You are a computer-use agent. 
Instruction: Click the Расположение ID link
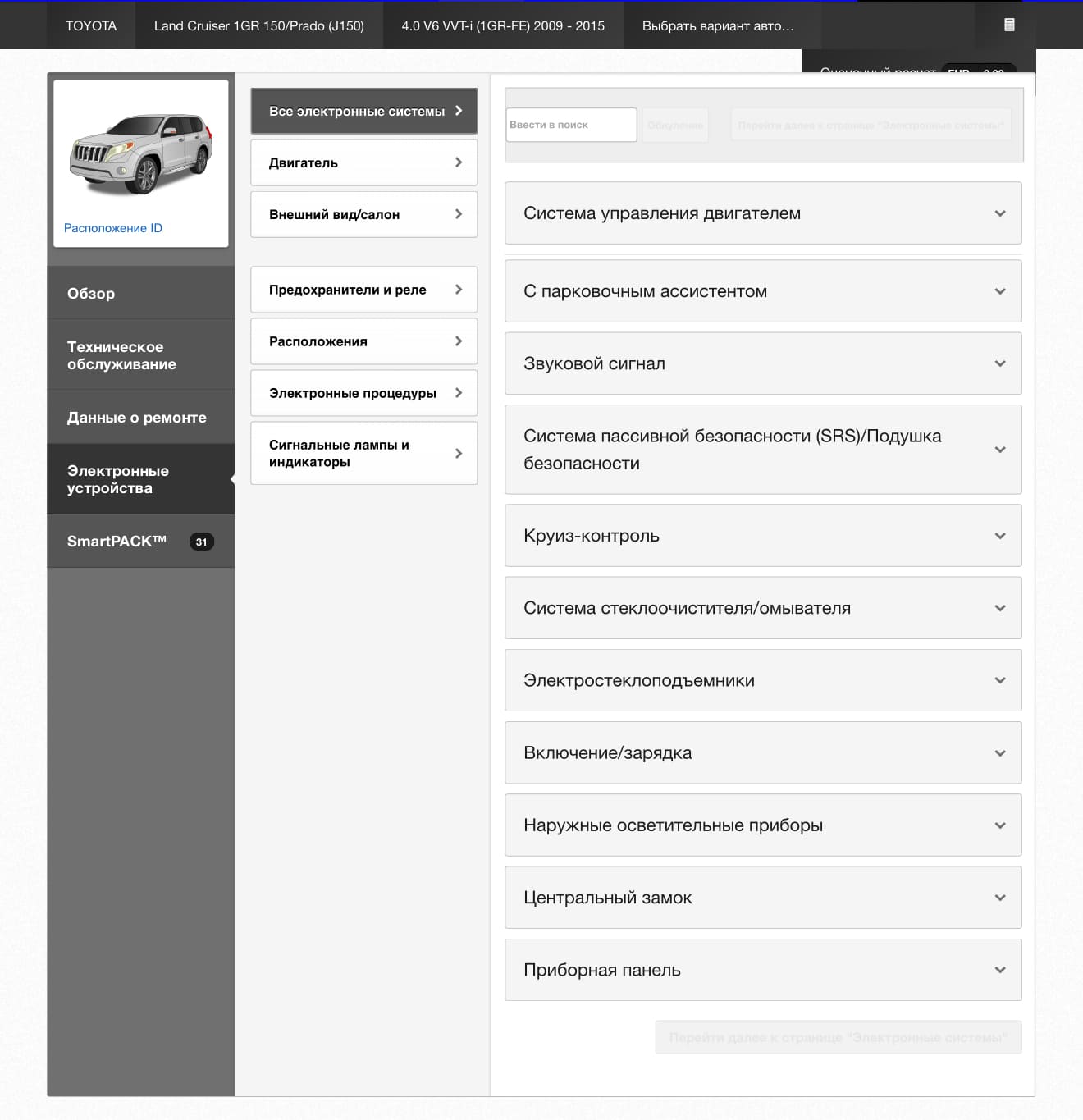pyautogui.click(x=113, y=228)
